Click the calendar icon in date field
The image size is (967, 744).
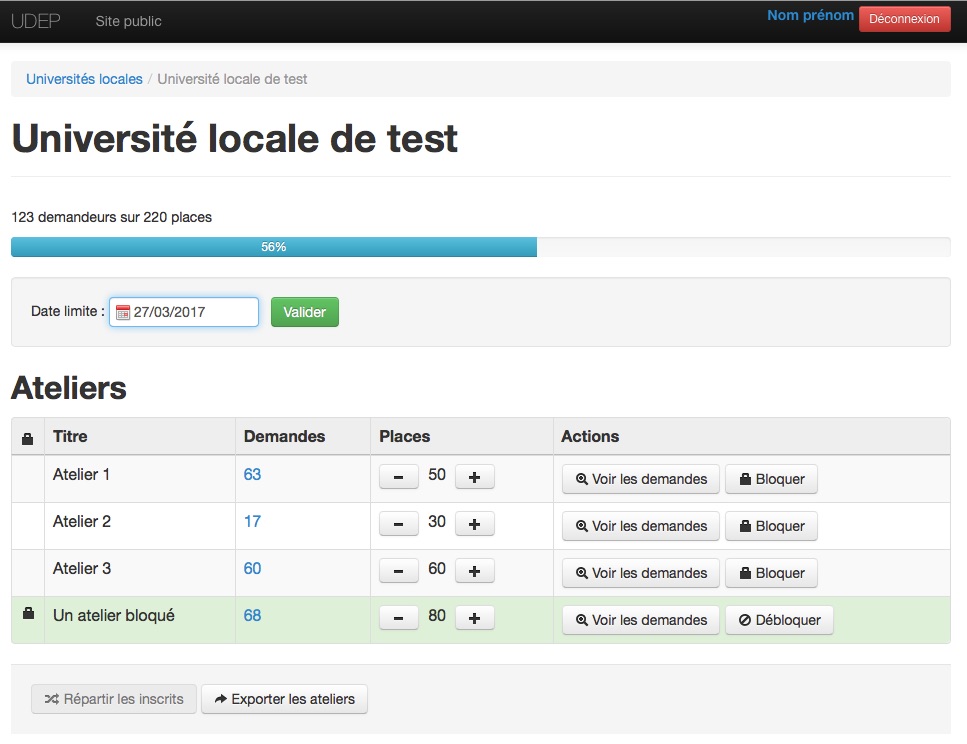click(x=123, y=312)
